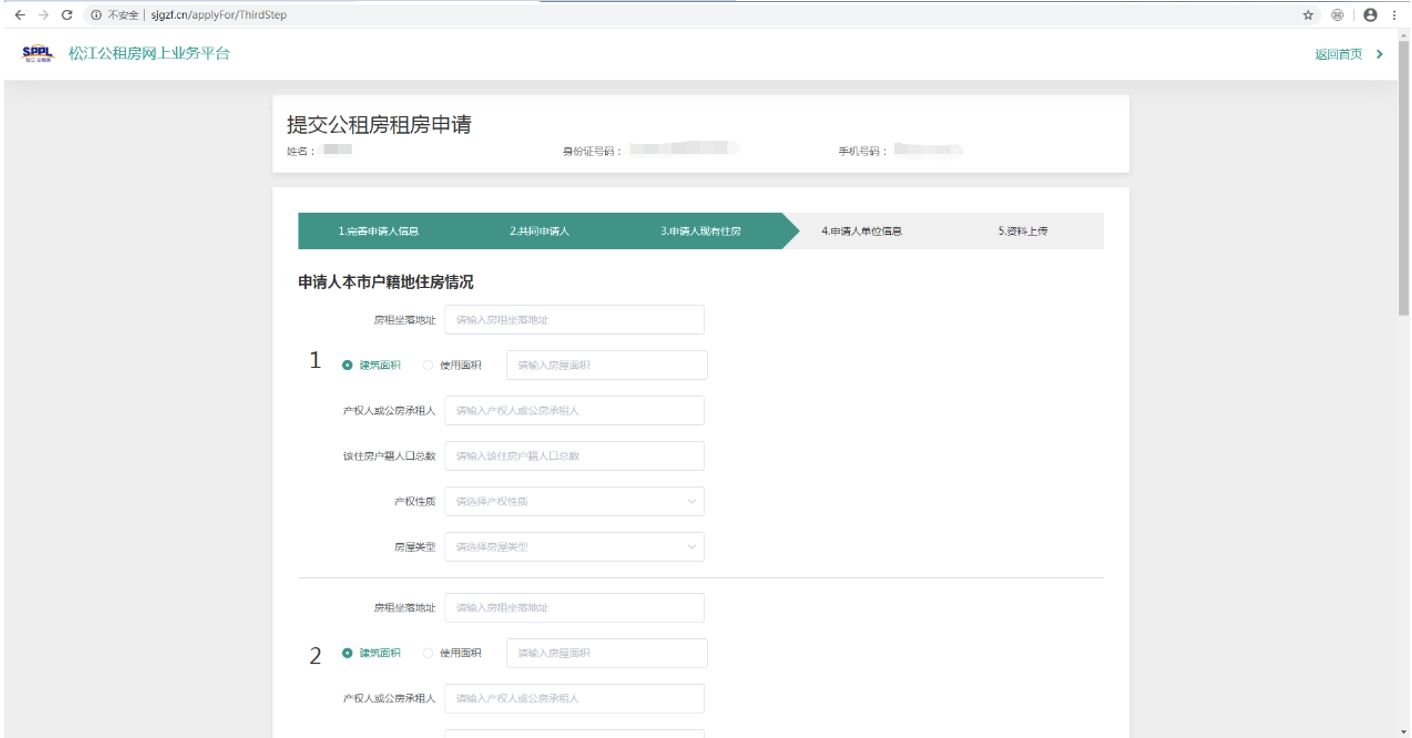Screen dimensions: 1412x738
Task: Select 建筑面积 radio in section 1
Action: pos(348,365)
